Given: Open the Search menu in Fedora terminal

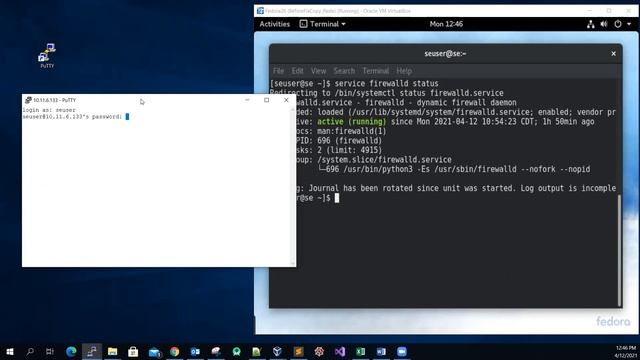Looking at the screenshot, I should click(344, 71).
